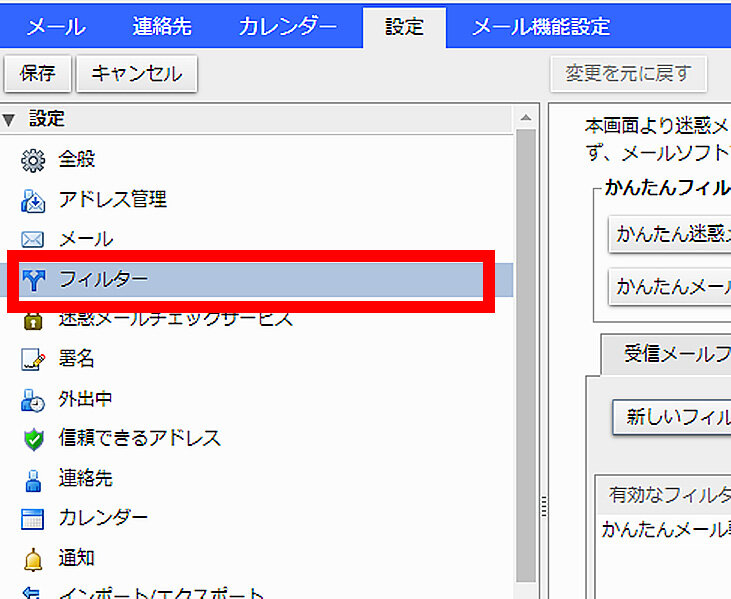Click the 新しいフィル button
The height and width of the screenshot is (599, 731).
click(x=672, y=417)
